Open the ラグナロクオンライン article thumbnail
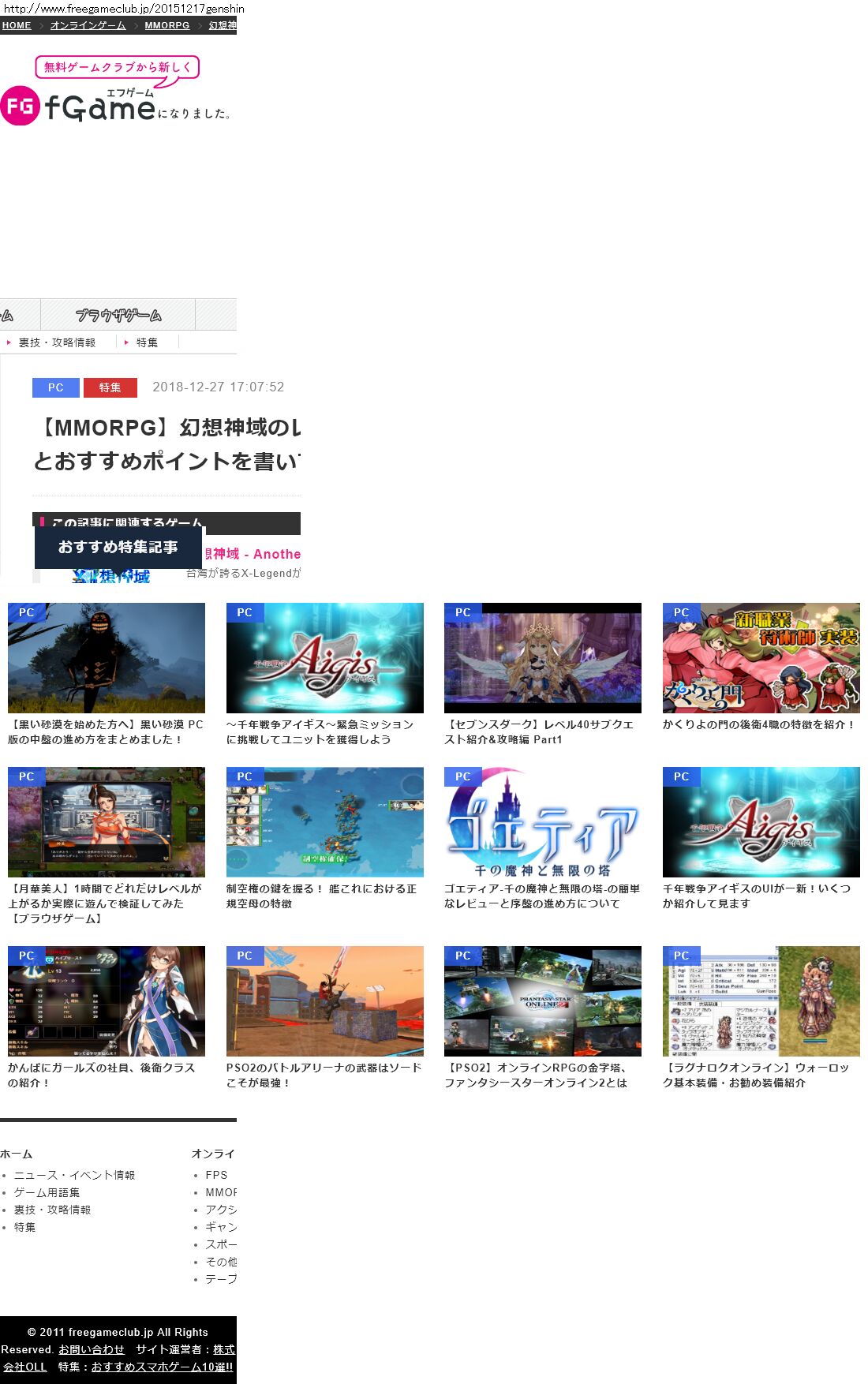 pyautogui.click(x=761, y=1001)
